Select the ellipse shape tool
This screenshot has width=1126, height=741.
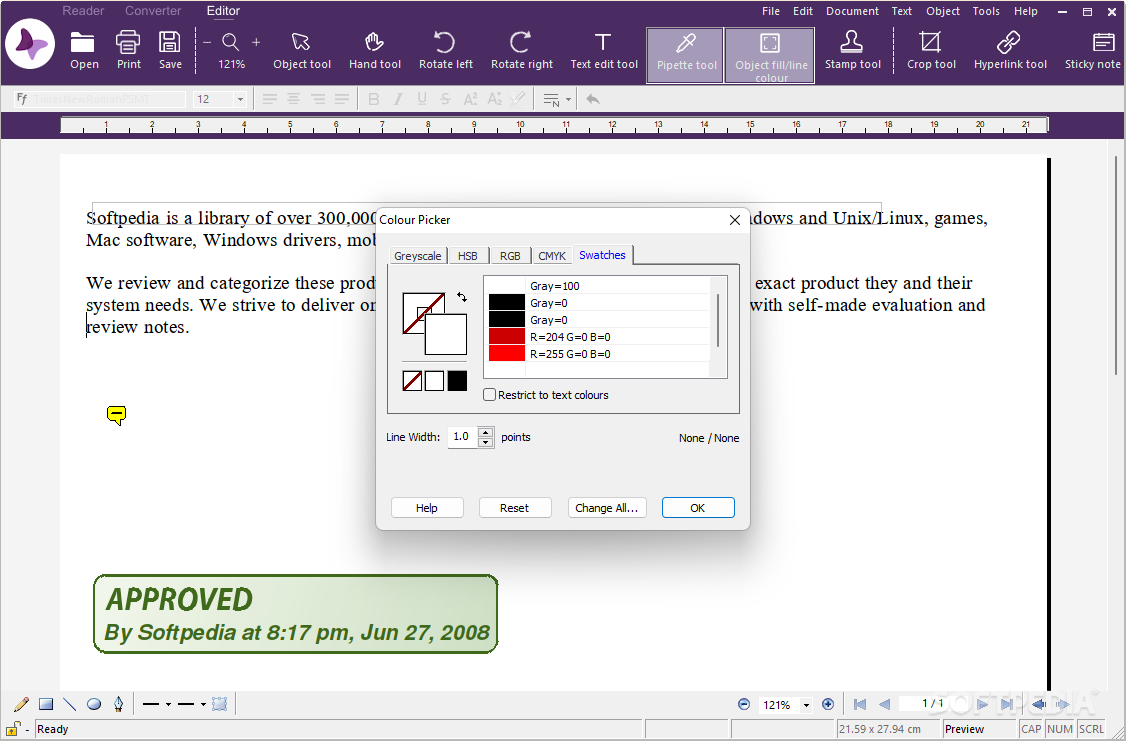94,704
